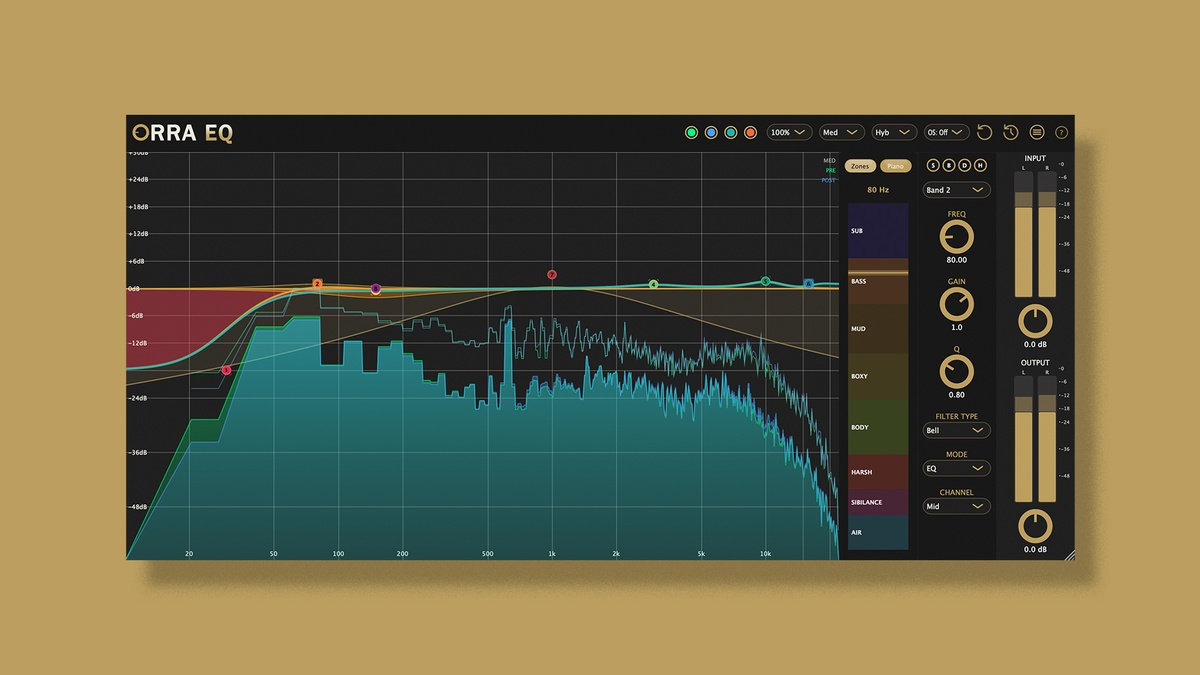This screenshot has width=1200, height=675.
Task: Toggle the S solo band button
Action: 933,165
